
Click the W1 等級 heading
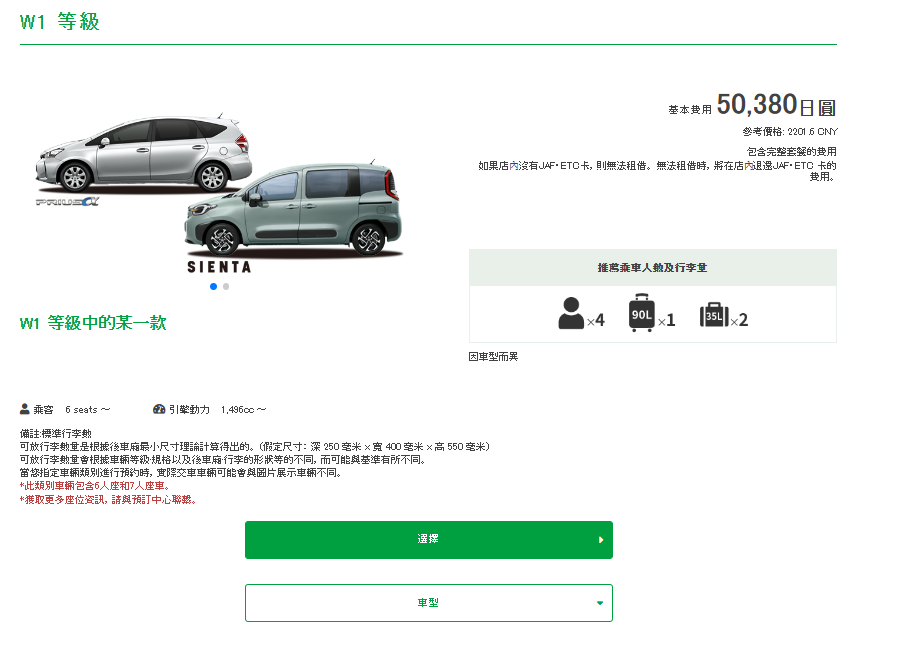(59, 22)
